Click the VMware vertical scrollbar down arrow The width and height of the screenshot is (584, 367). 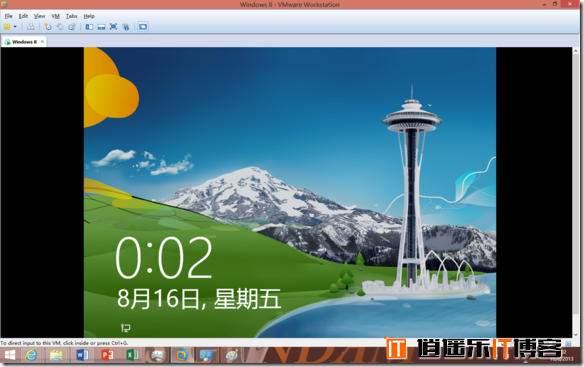tap(576, 334)
